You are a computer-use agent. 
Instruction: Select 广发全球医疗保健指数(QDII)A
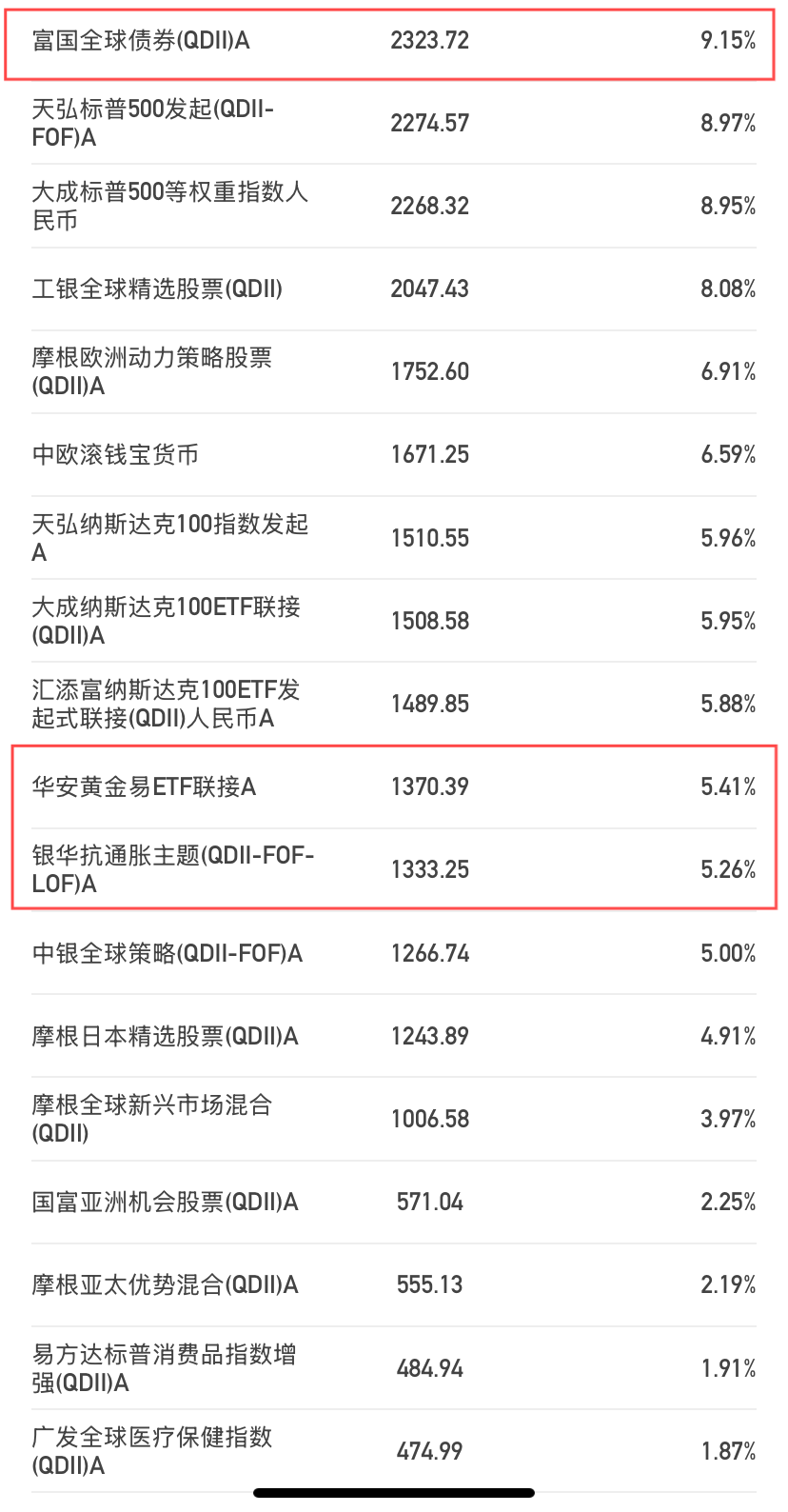[394, 1451]
